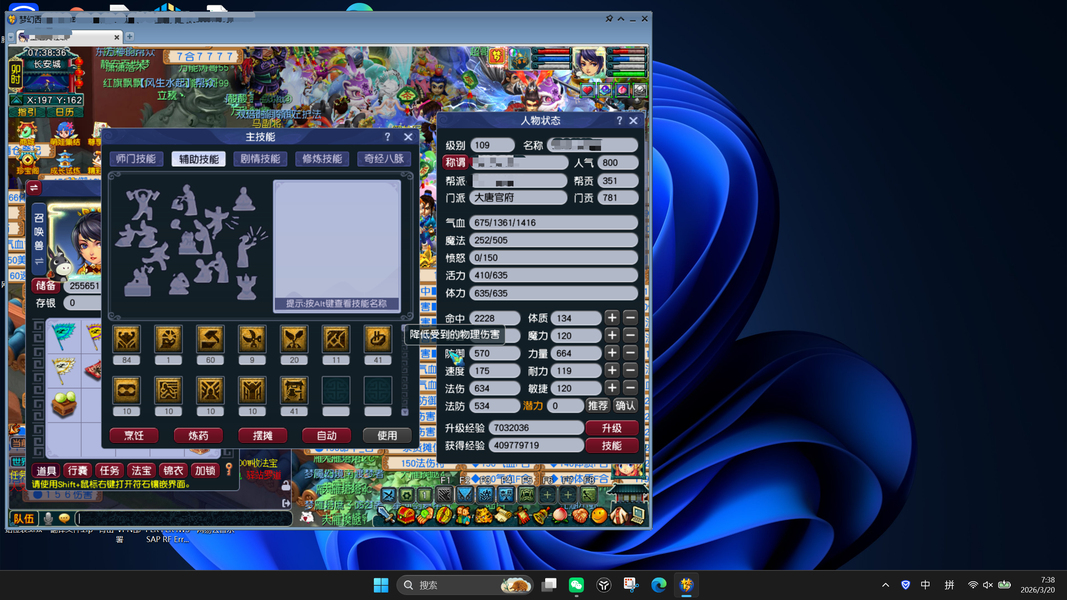Toggle the 中 input language indicator
This screenshot has width=1067, height=600.
point(925,585)
